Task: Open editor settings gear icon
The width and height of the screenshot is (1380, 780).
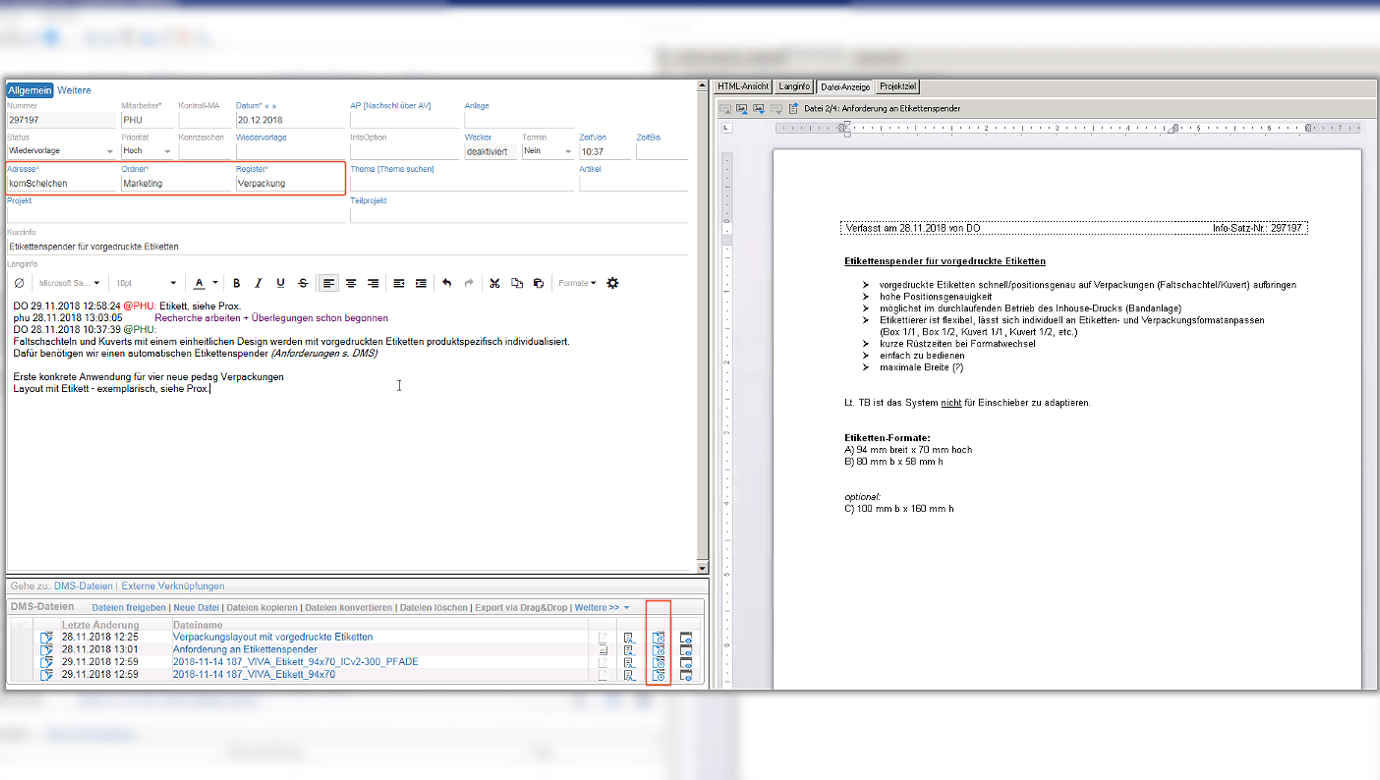Action: [613, 283]
